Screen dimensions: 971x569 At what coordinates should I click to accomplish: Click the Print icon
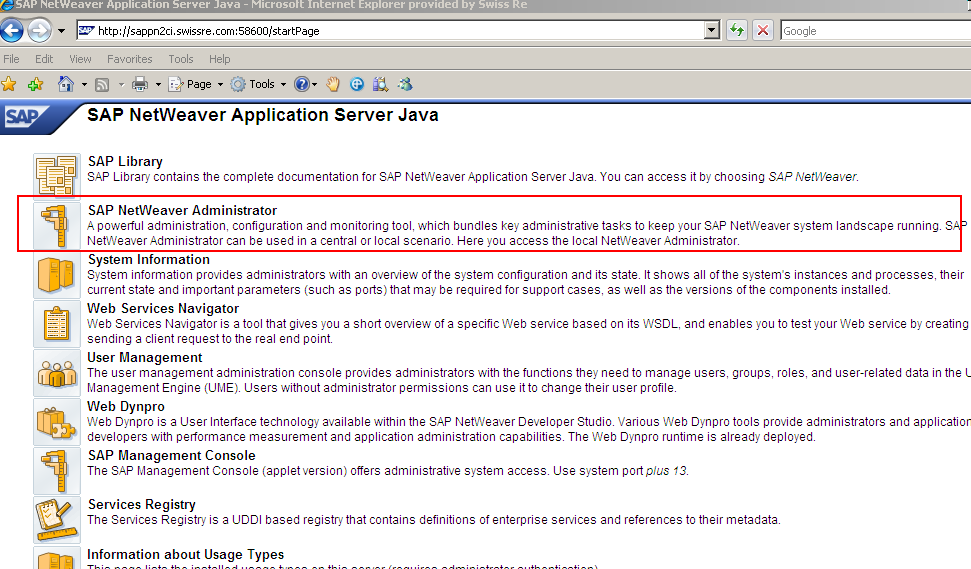140,84
